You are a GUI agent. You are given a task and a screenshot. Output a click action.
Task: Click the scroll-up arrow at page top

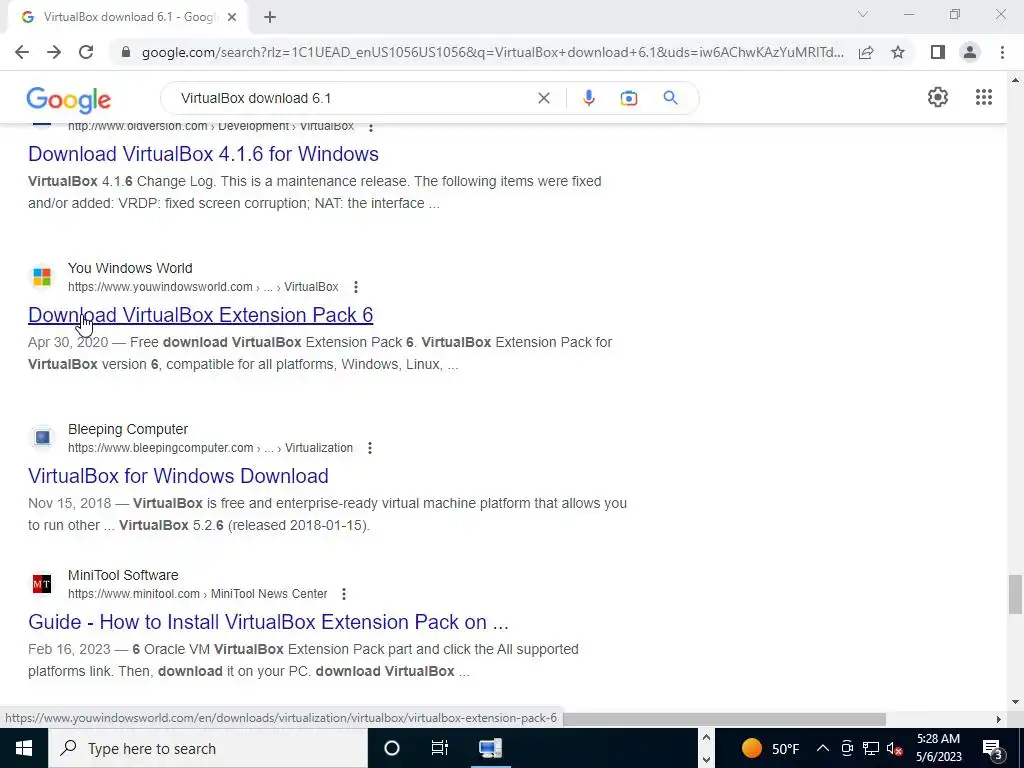coord(1015,80)
